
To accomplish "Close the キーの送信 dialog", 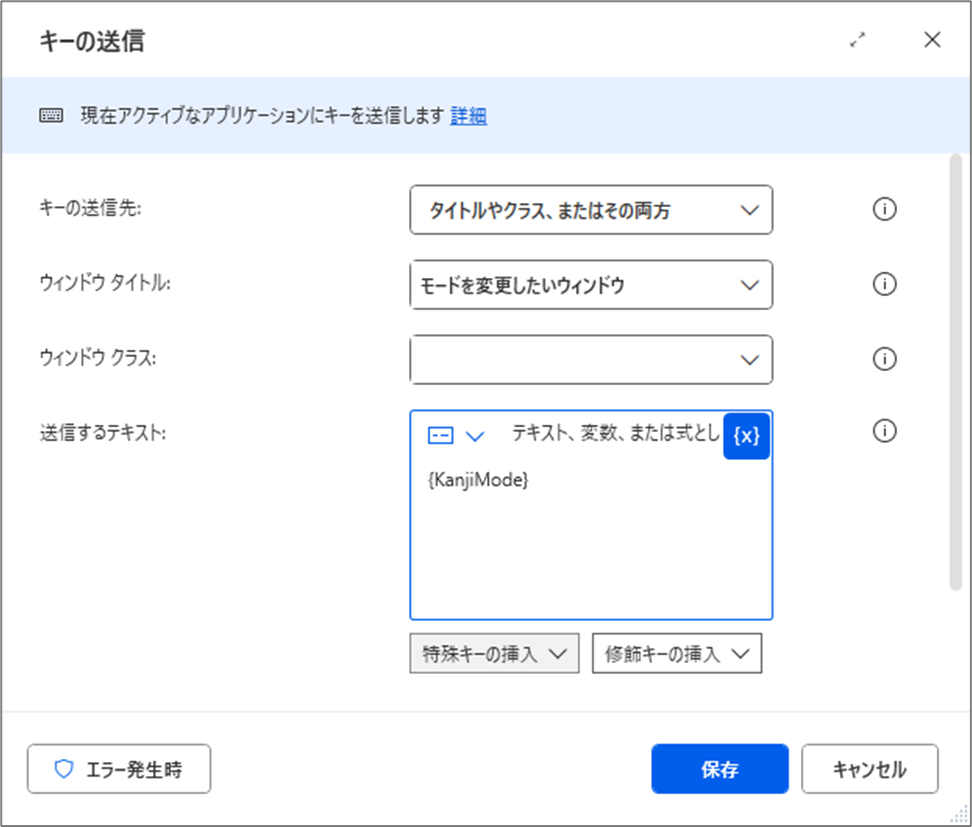I will 932,40.
